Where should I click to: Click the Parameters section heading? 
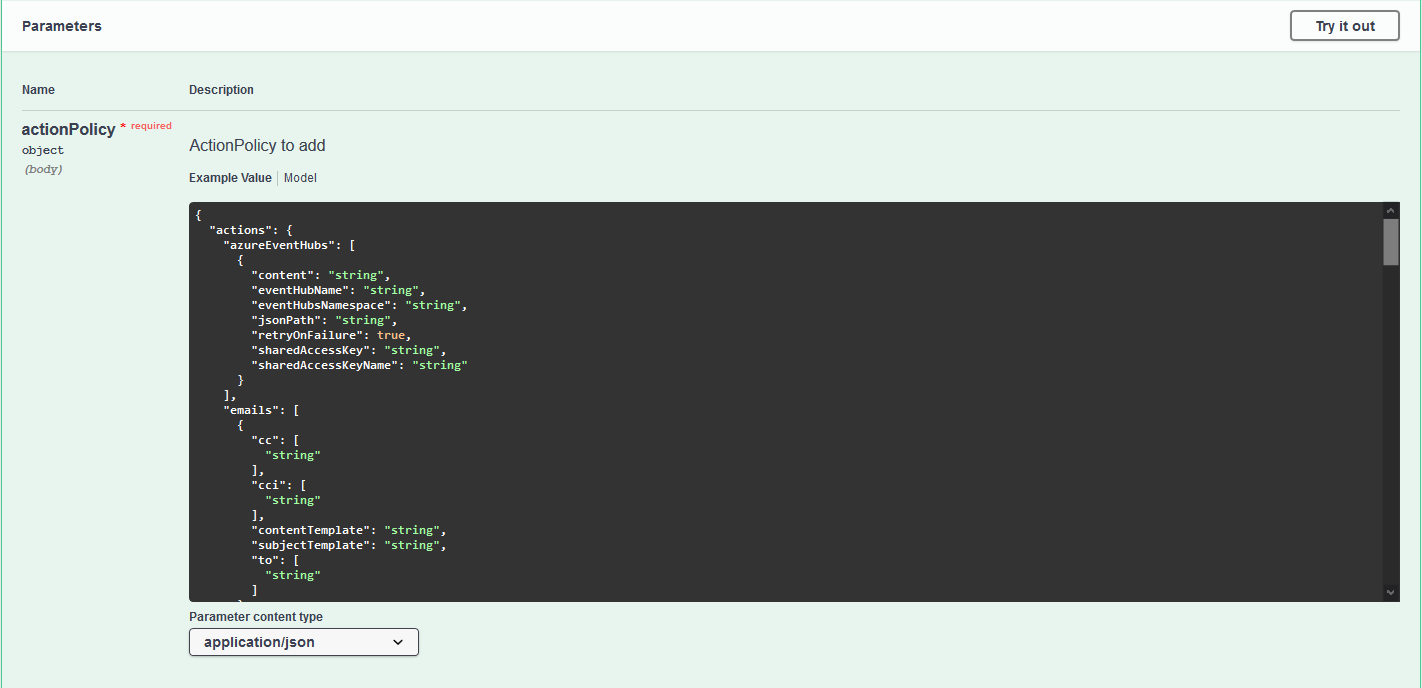(x=62, y=26)
